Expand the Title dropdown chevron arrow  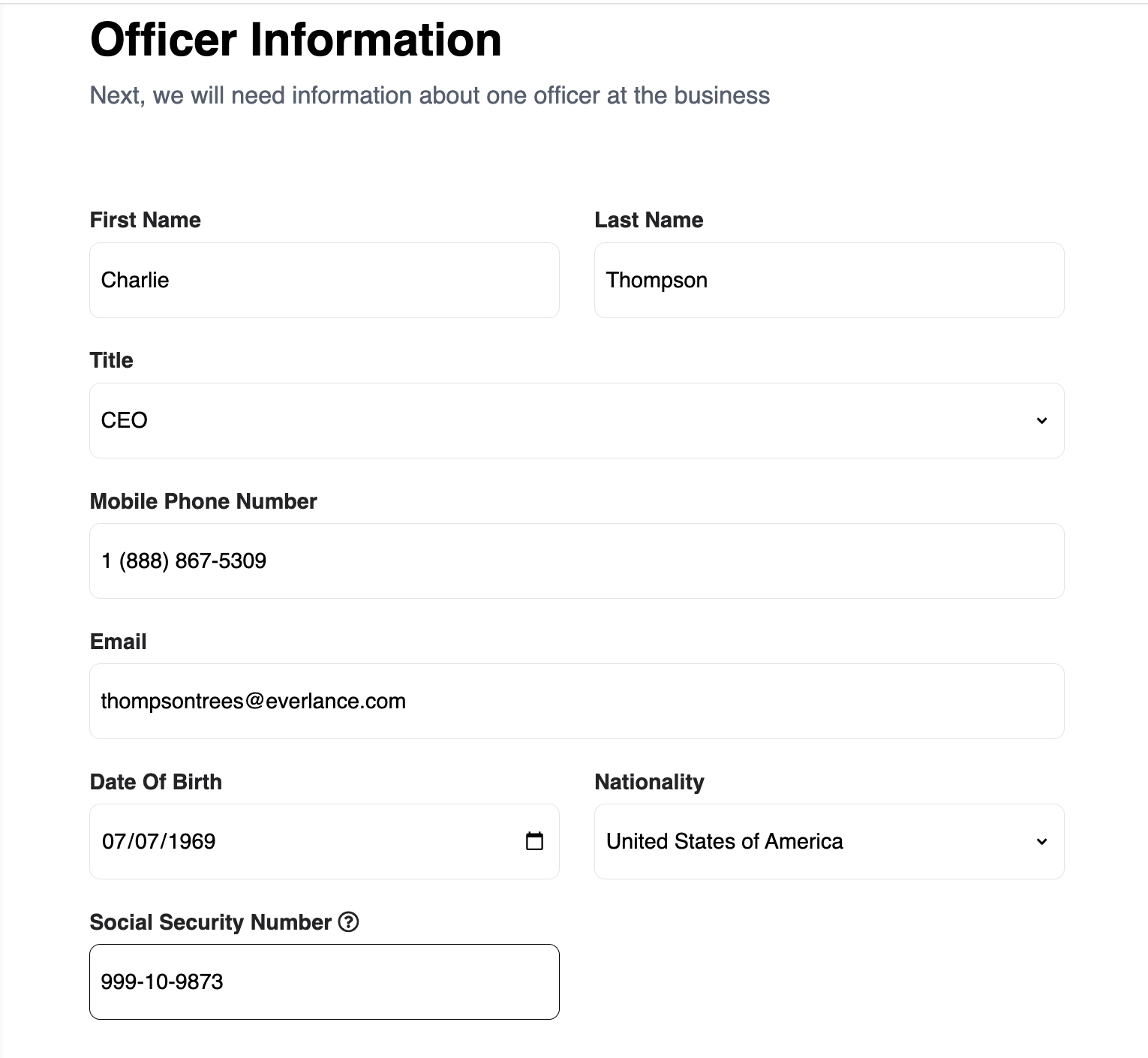(1041, 420)
